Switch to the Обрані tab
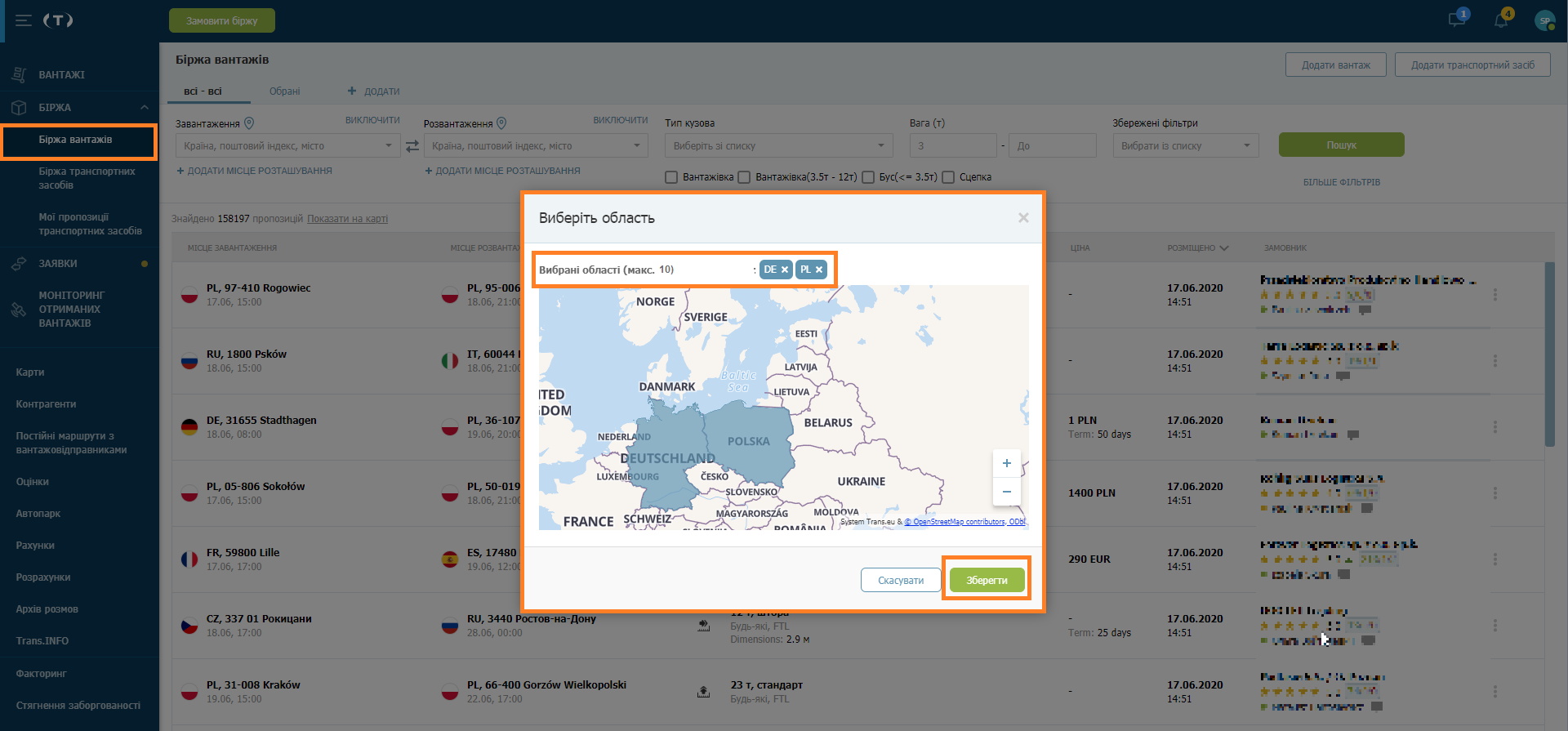The image size is (1568, 731). coord(285,91)
